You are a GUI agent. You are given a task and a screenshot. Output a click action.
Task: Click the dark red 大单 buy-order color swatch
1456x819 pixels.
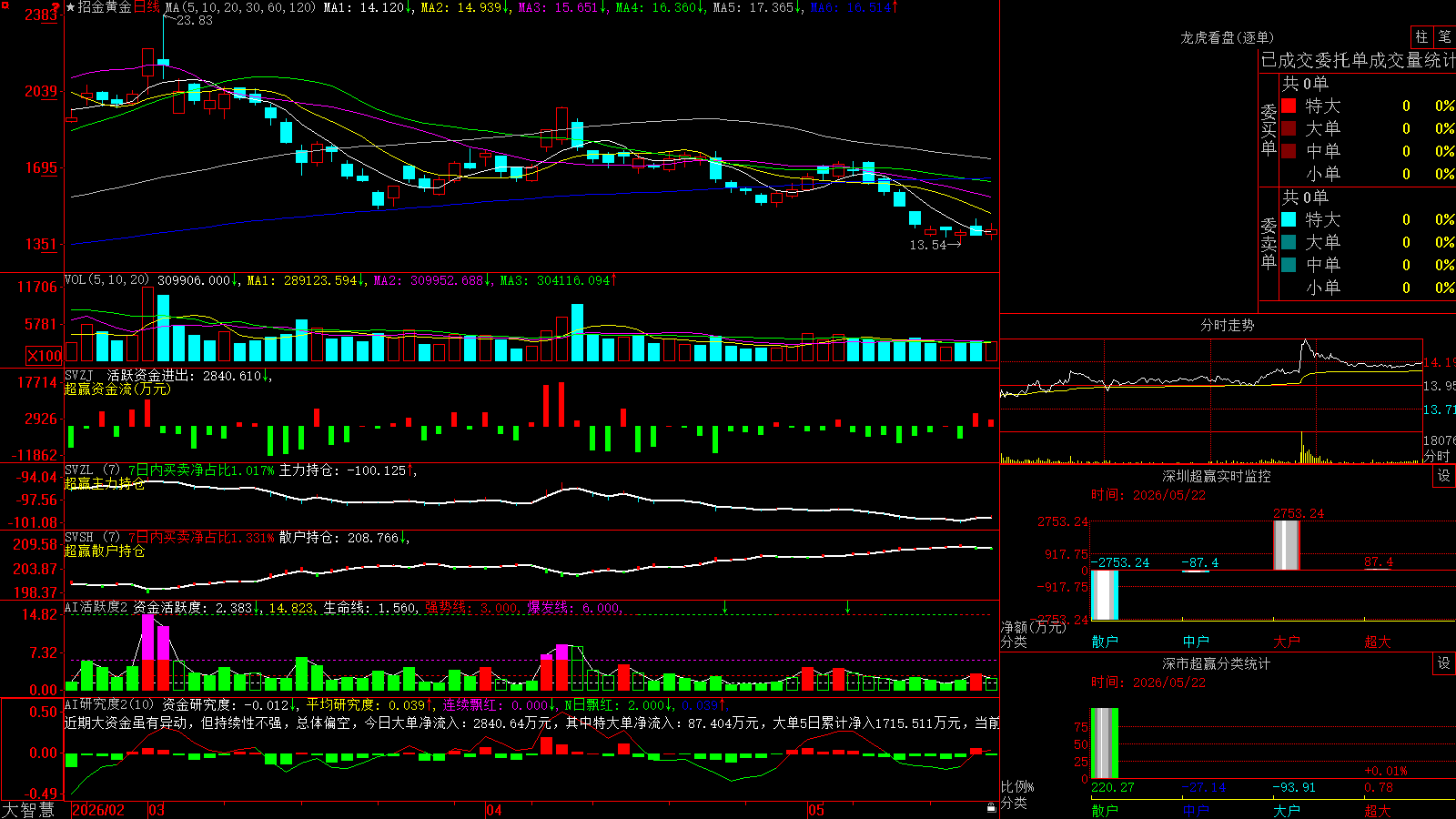(1289, 128)
